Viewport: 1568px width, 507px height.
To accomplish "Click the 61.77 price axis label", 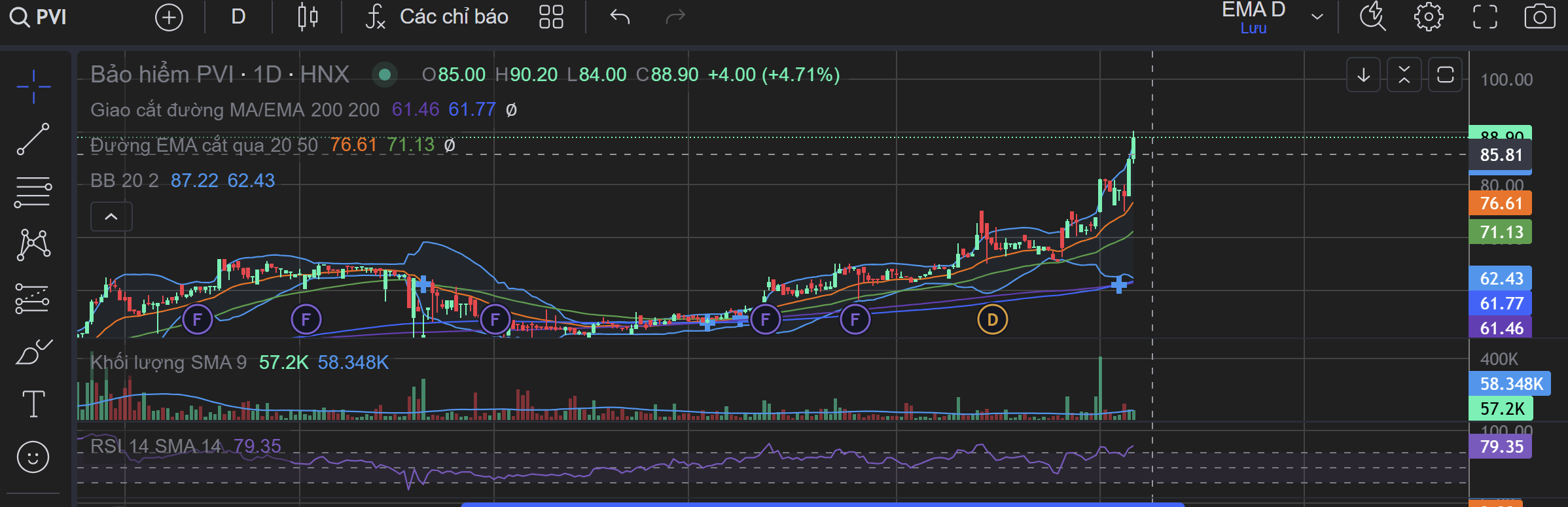I will 1501,304.
